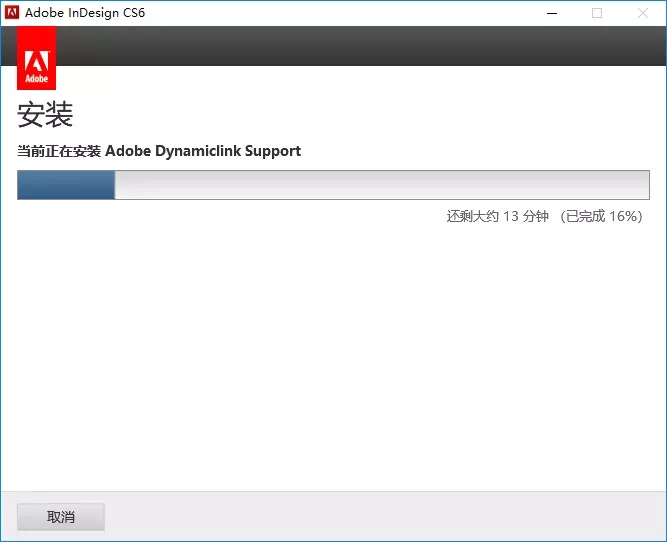The image size is (667, 542).
Task: Click the greyed-out maximize button
Action: click(597, 13)
